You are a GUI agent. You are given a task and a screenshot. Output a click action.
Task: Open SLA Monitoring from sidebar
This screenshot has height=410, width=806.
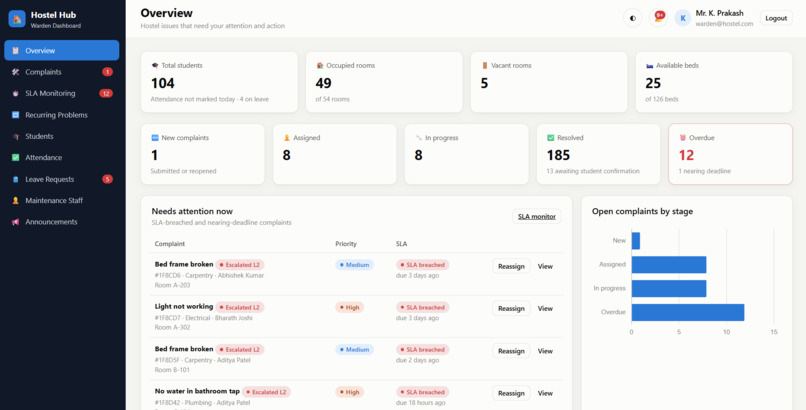point(62,94)
